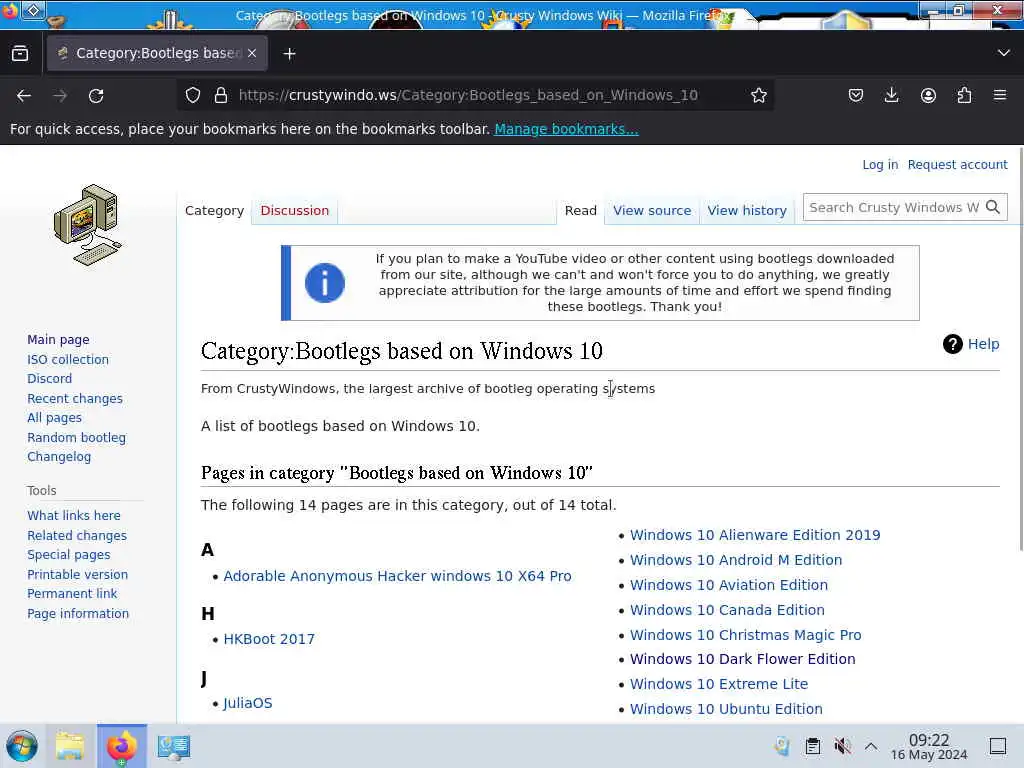Viewport: 1024px width, 768px height.
Task: Open file manager from taskbar
Action: coord(70,746)
